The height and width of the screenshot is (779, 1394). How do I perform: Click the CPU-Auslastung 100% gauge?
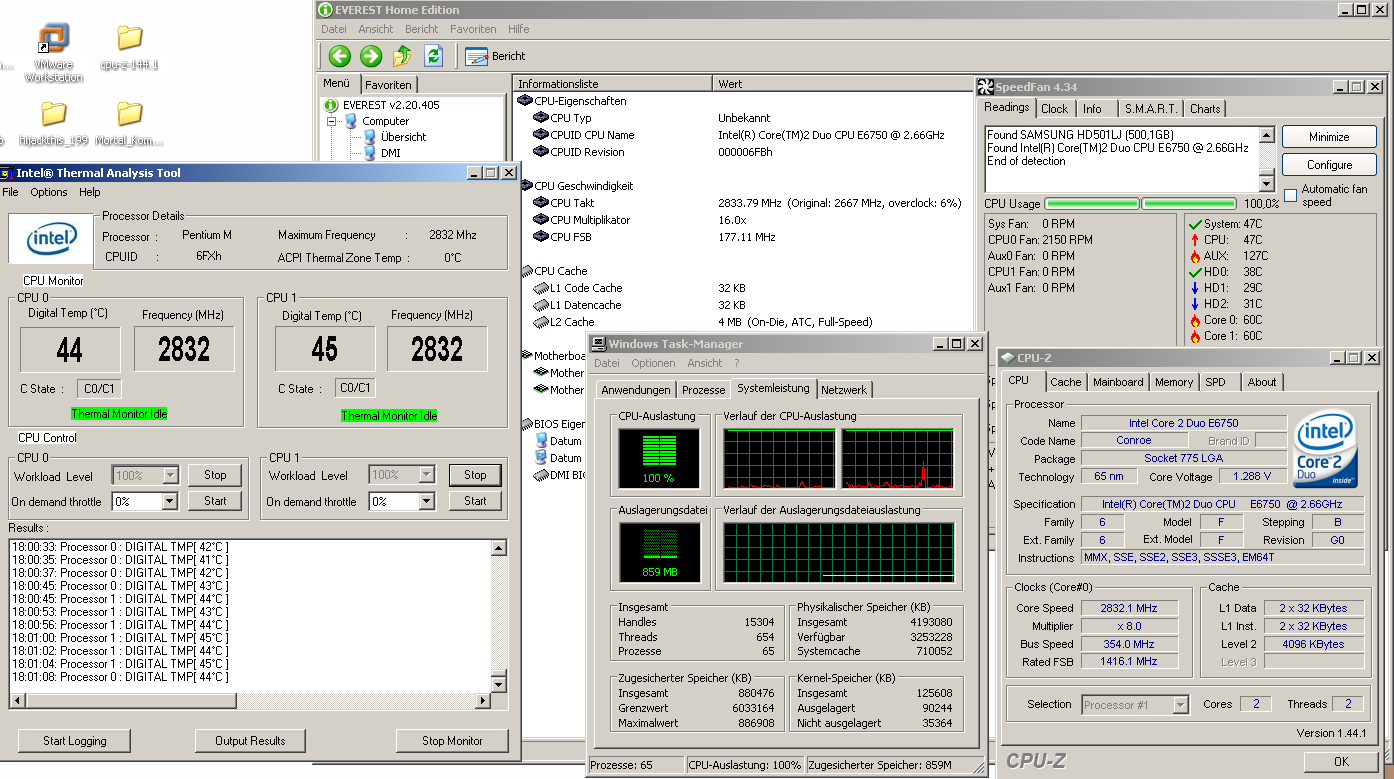coord(658,459)
